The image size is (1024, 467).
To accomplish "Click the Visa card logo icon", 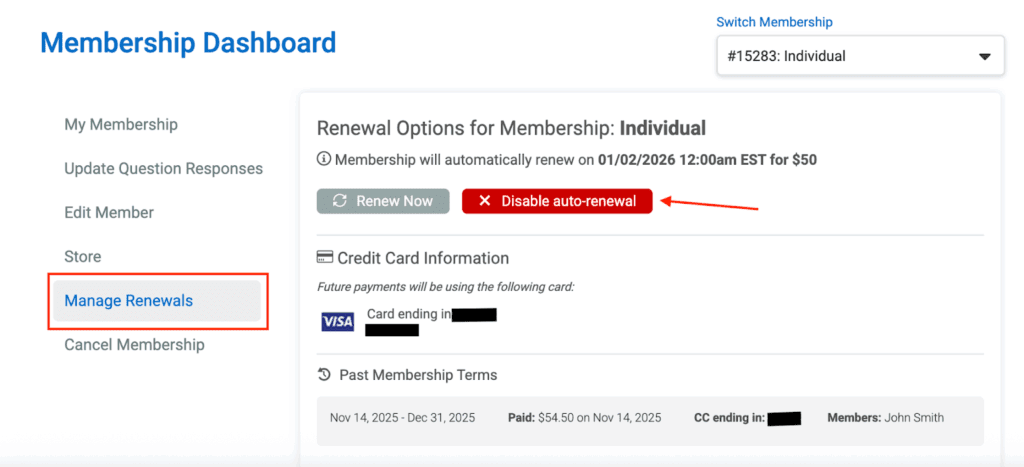I will point(337,322).
